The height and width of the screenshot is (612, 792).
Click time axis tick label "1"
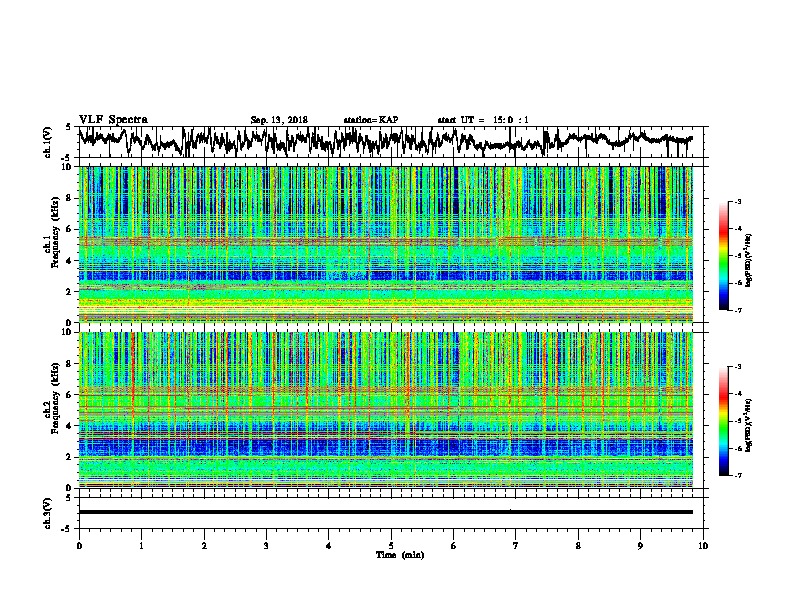pos(141,546)
